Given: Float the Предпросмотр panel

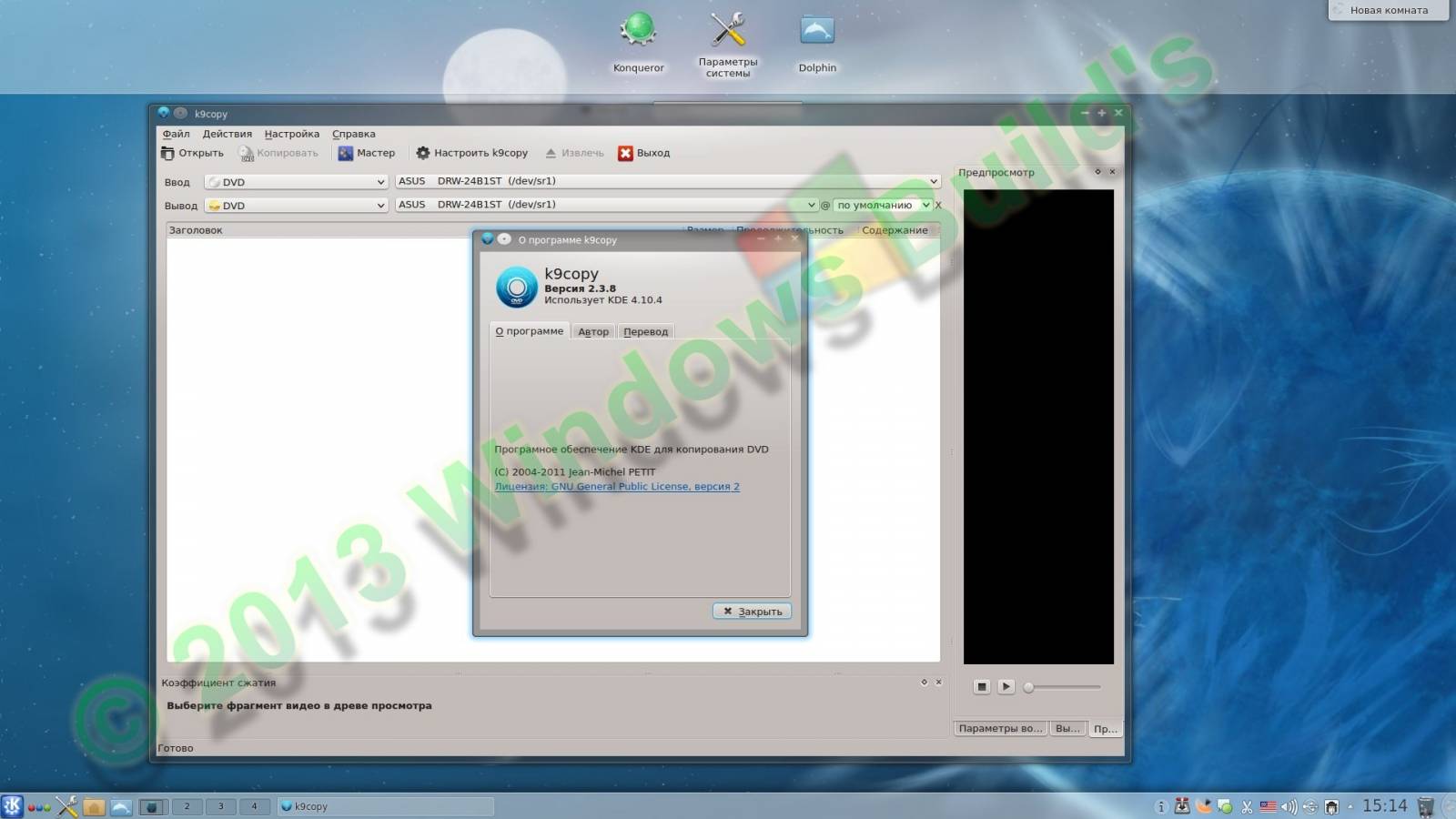Looking at the screenshot, I should [x=1097, y=172].
